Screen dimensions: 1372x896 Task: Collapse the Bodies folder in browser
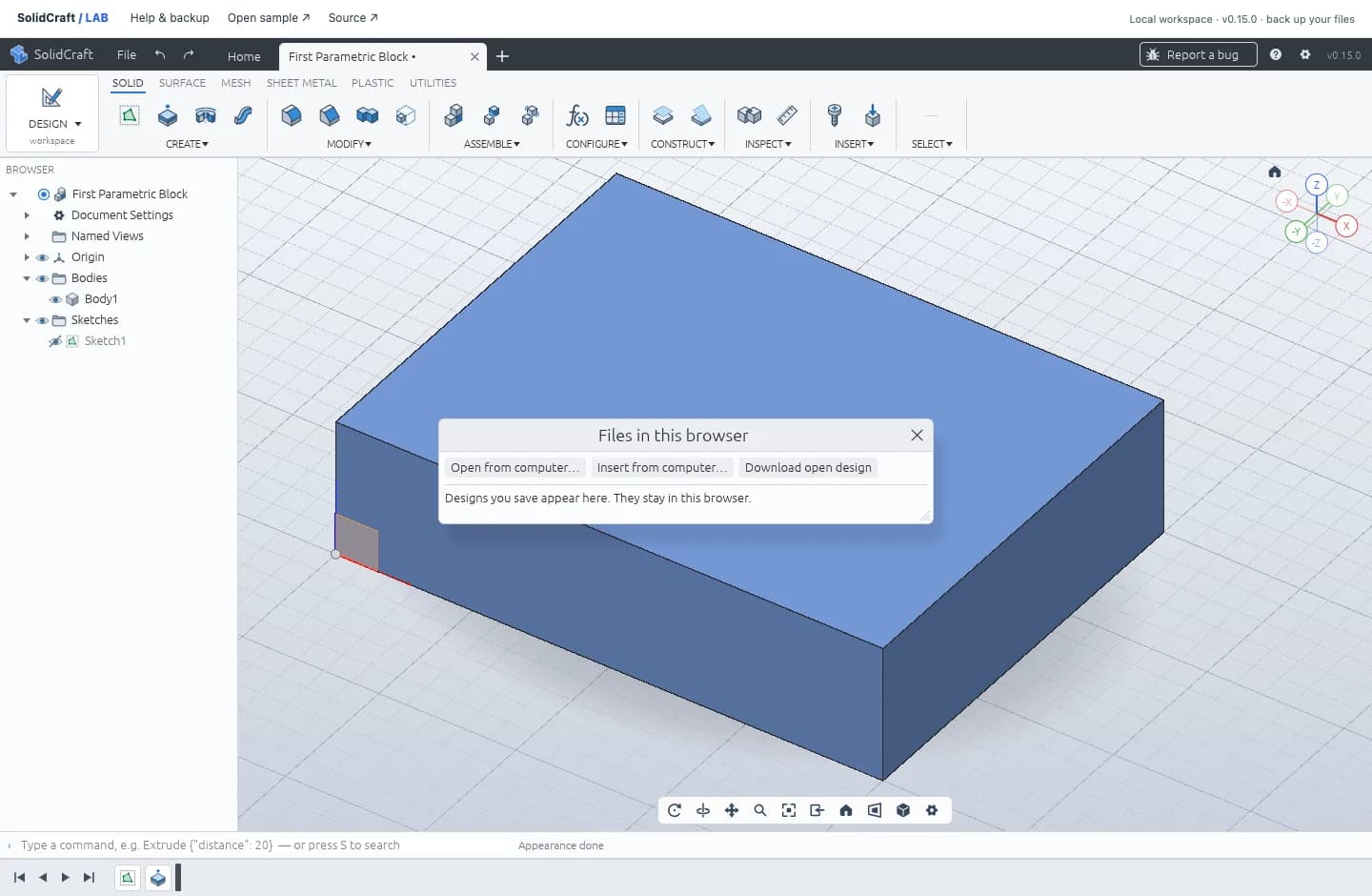tap(27, 278)
